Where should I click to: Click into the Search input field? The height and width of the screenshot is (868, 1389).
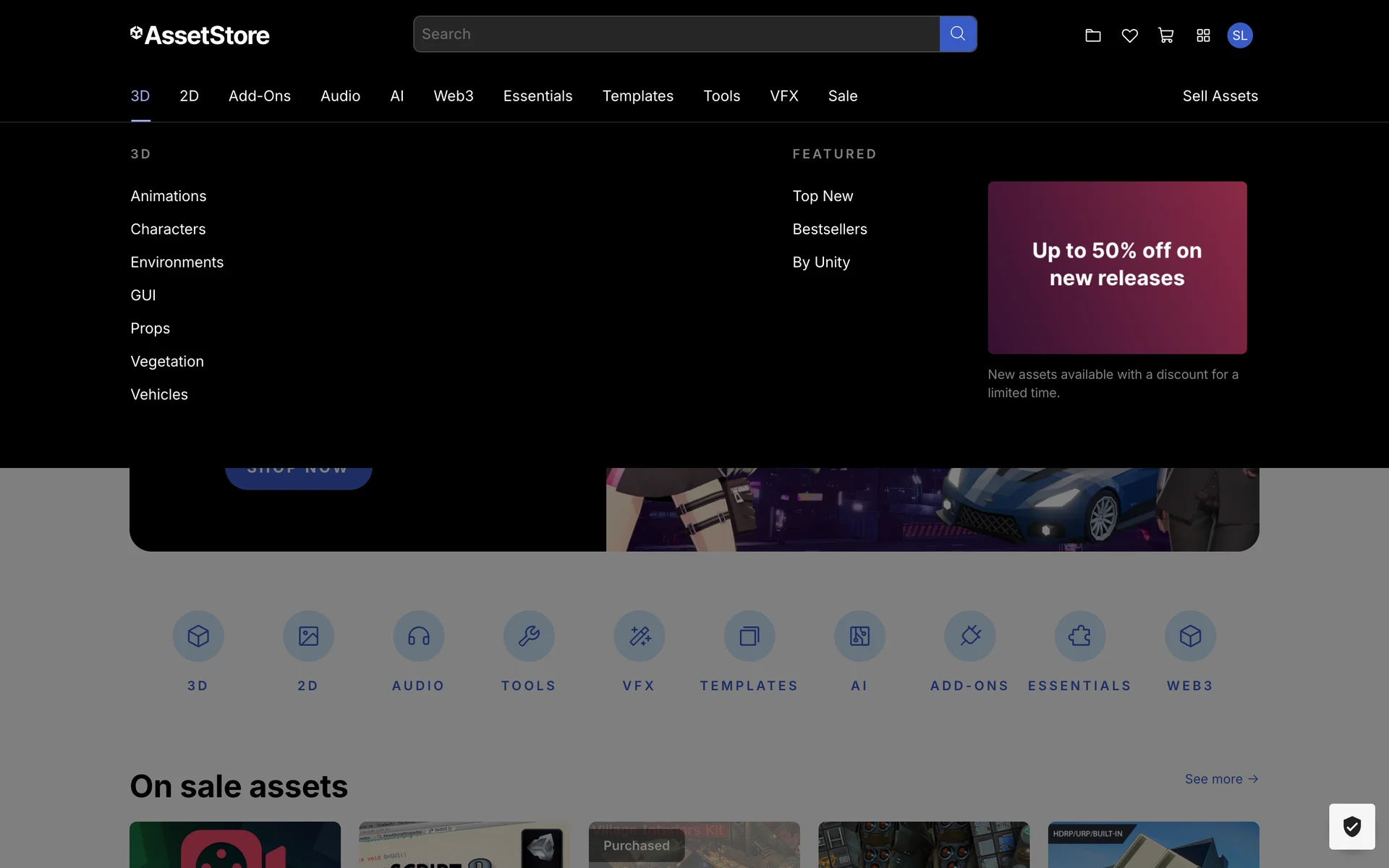676,34
